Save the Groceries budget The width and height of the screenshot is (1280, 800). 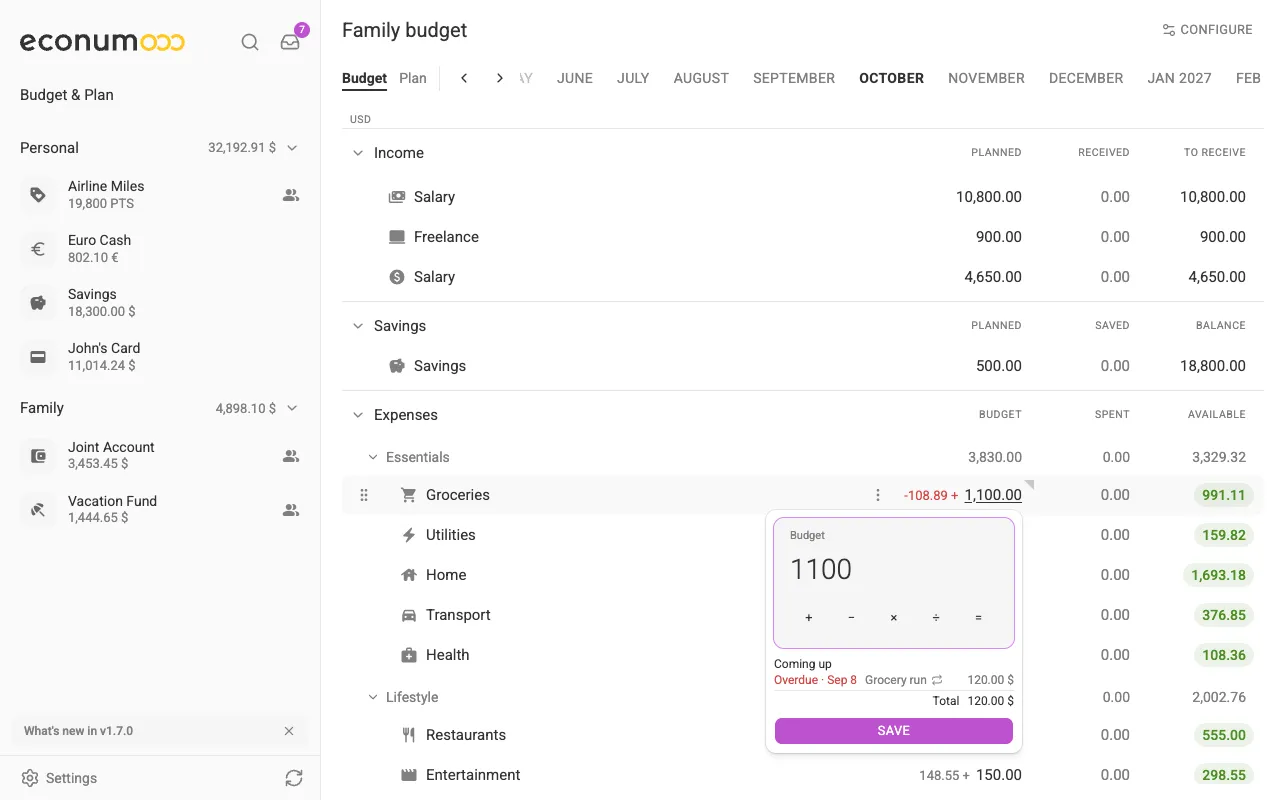[x=894, y=731]
